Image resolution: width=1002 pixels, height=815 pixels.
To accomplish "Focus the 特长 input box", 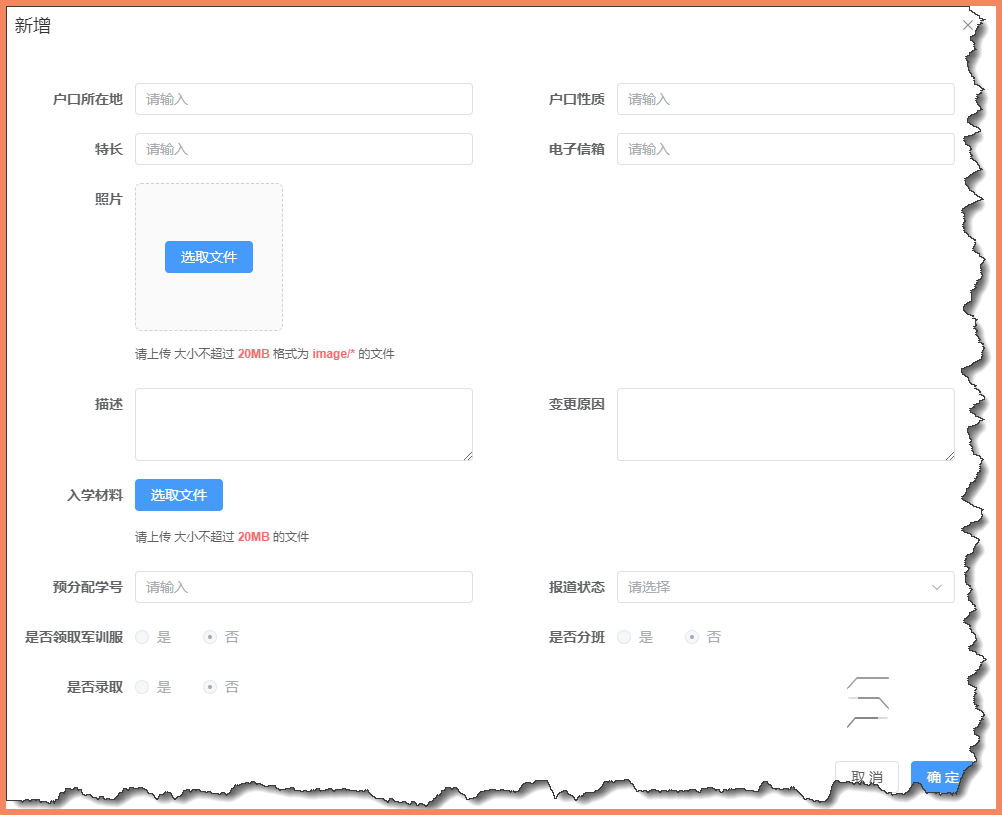I will pos(303,148).
